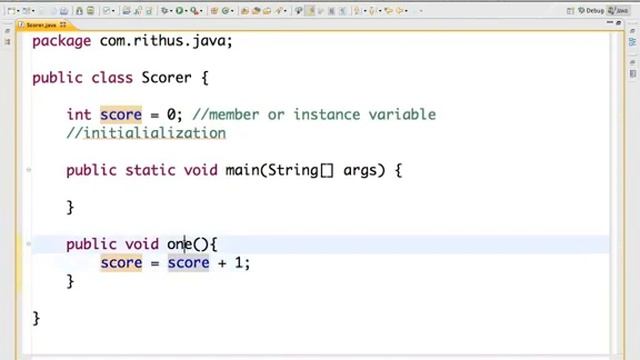Click the class name 'Scorer'
This screenshot has height=360, width=640.
click(167, 78)
